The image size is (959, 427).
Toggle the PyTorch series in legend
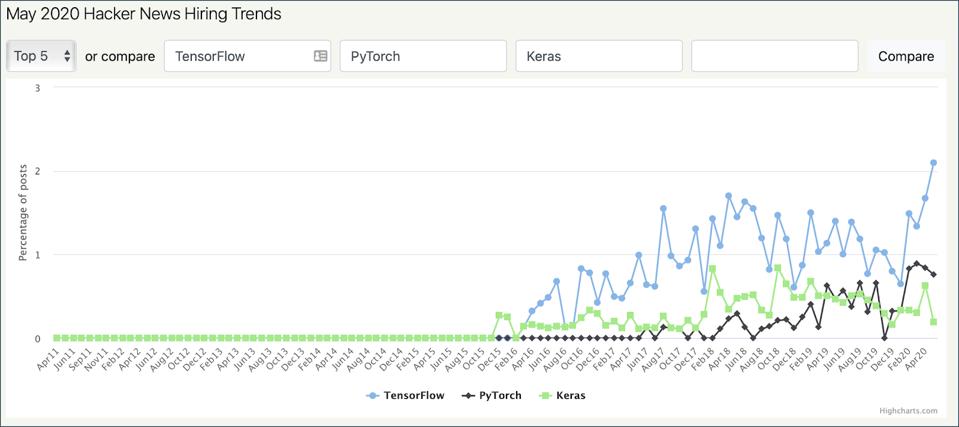tap(499, 396)
